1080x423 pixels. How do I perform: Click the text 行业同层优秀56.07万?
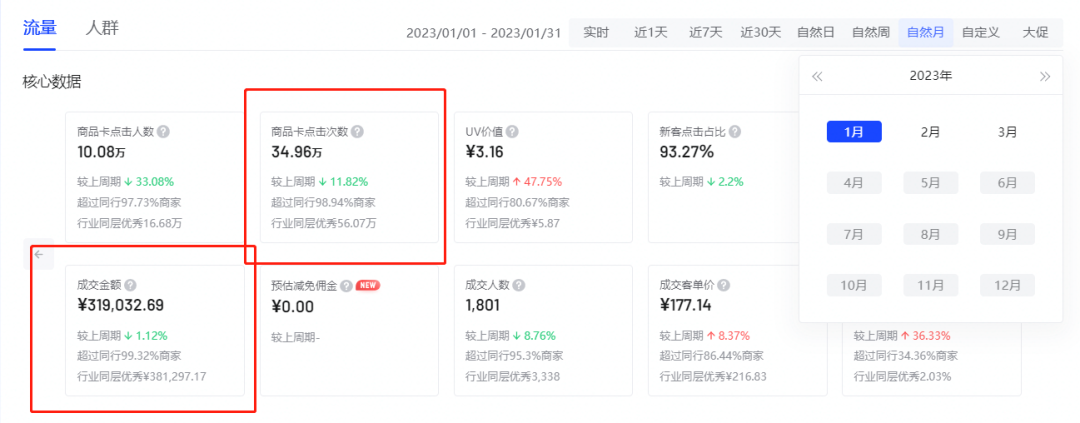pos(324,223)
